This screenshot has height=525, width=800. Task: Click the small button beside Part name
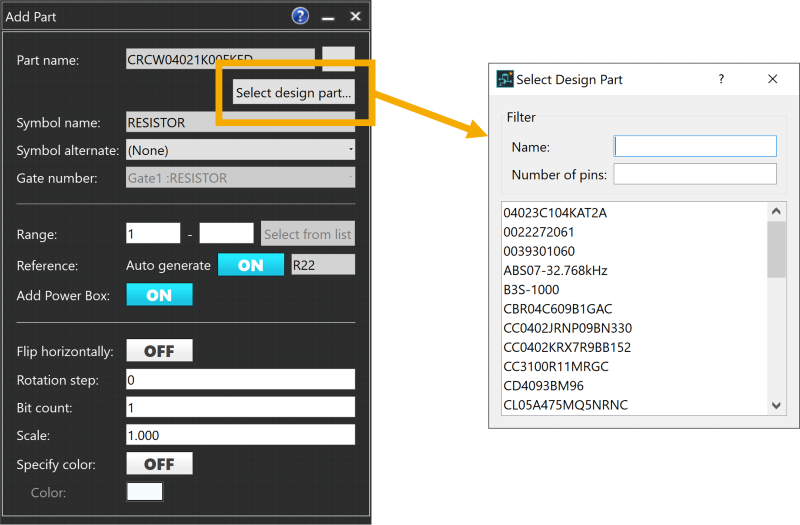(338, 60)
